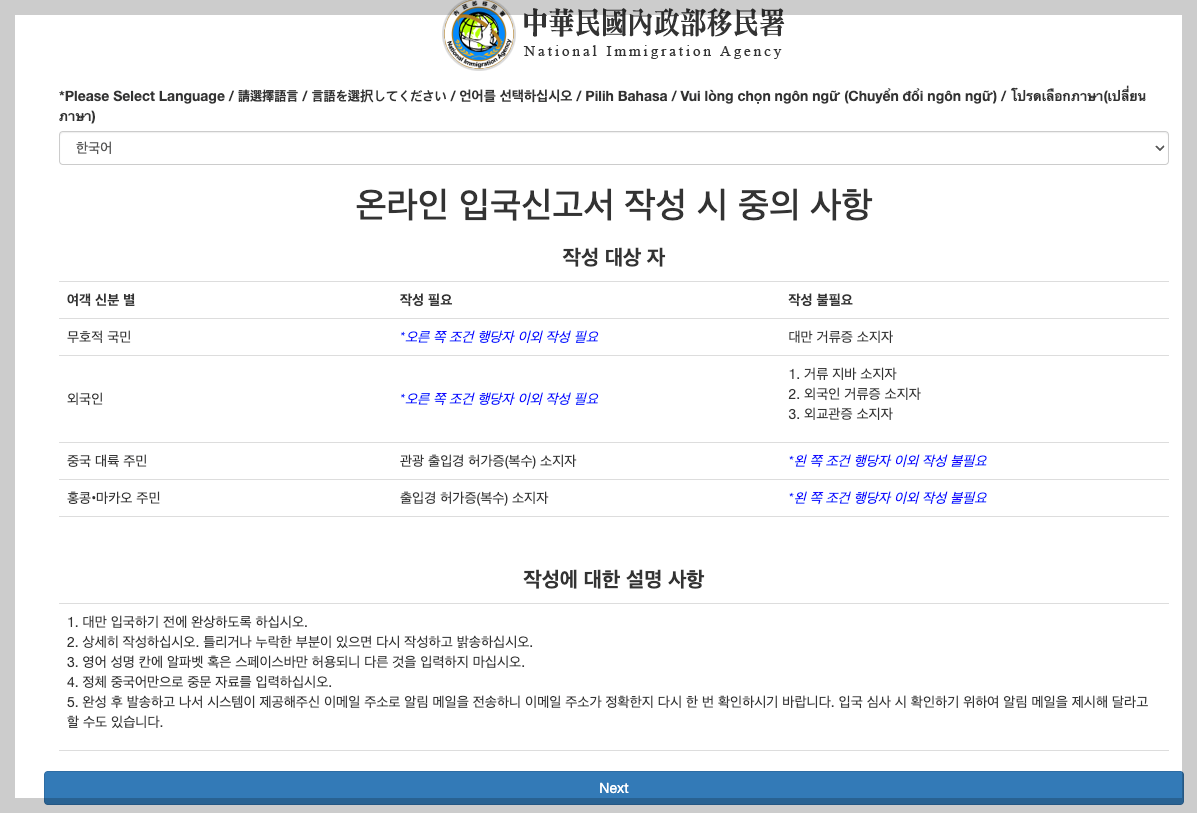Open the language selection dropdown

tap(613, 147)
